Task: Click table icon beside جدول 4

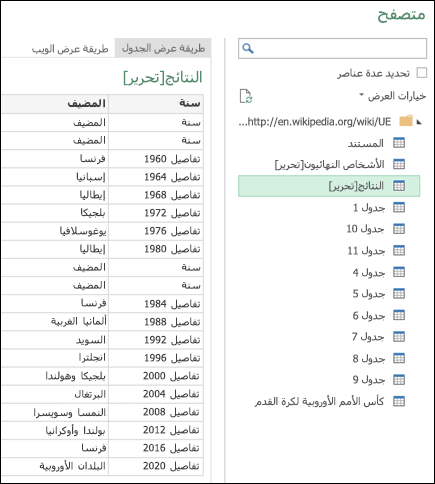Action: click(399, 272)
